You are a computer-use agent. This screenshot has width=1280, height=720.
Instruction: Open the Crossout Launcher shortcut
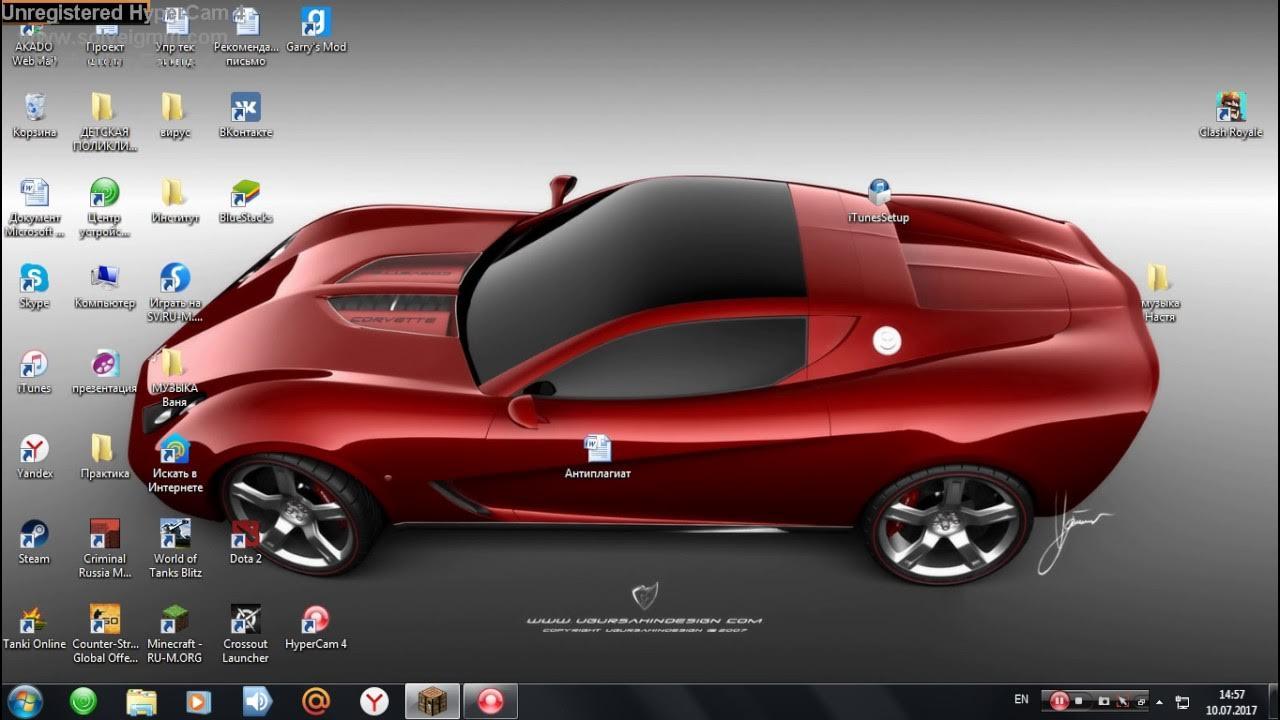[245, 620]
